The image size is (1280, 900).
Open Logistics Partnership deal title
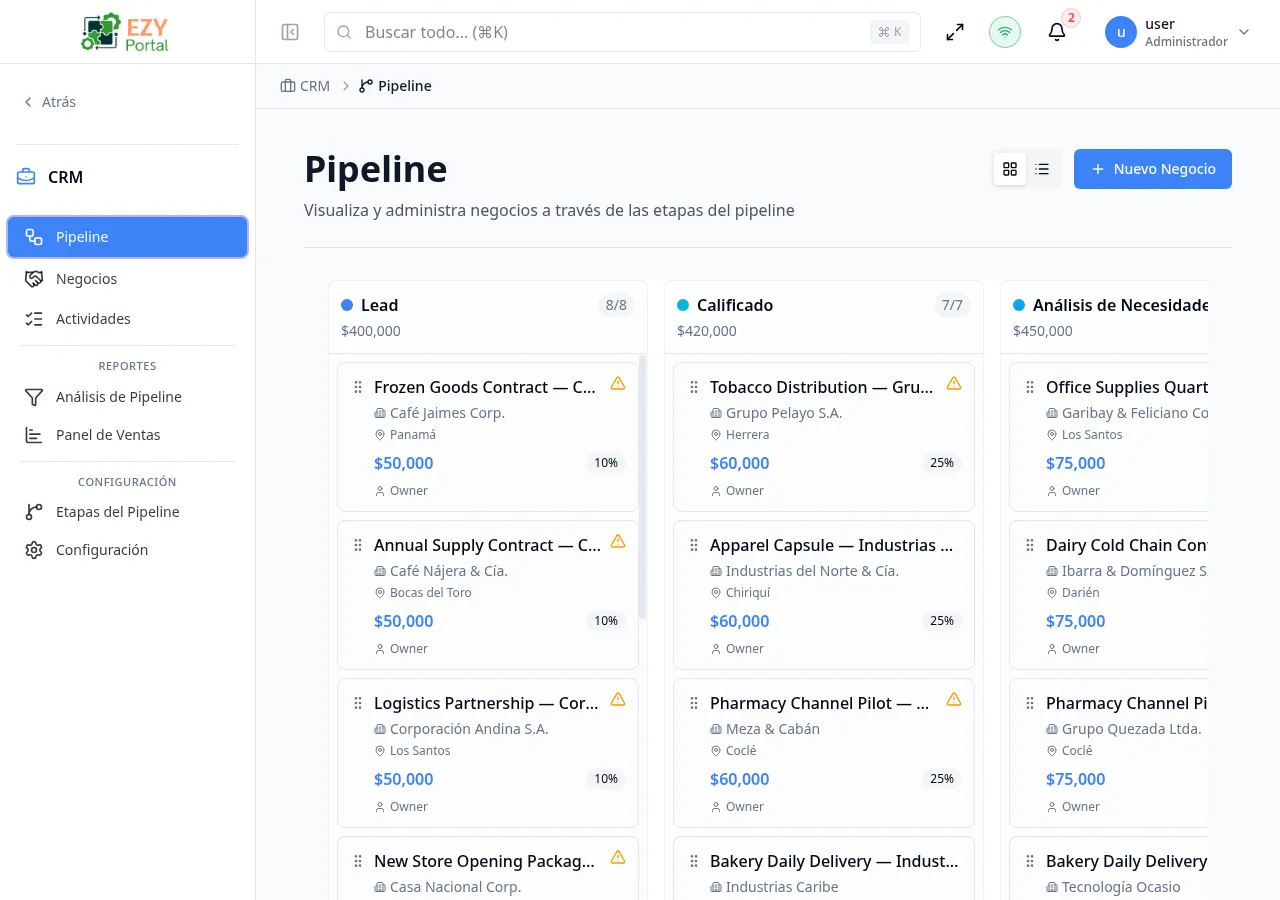486,703
